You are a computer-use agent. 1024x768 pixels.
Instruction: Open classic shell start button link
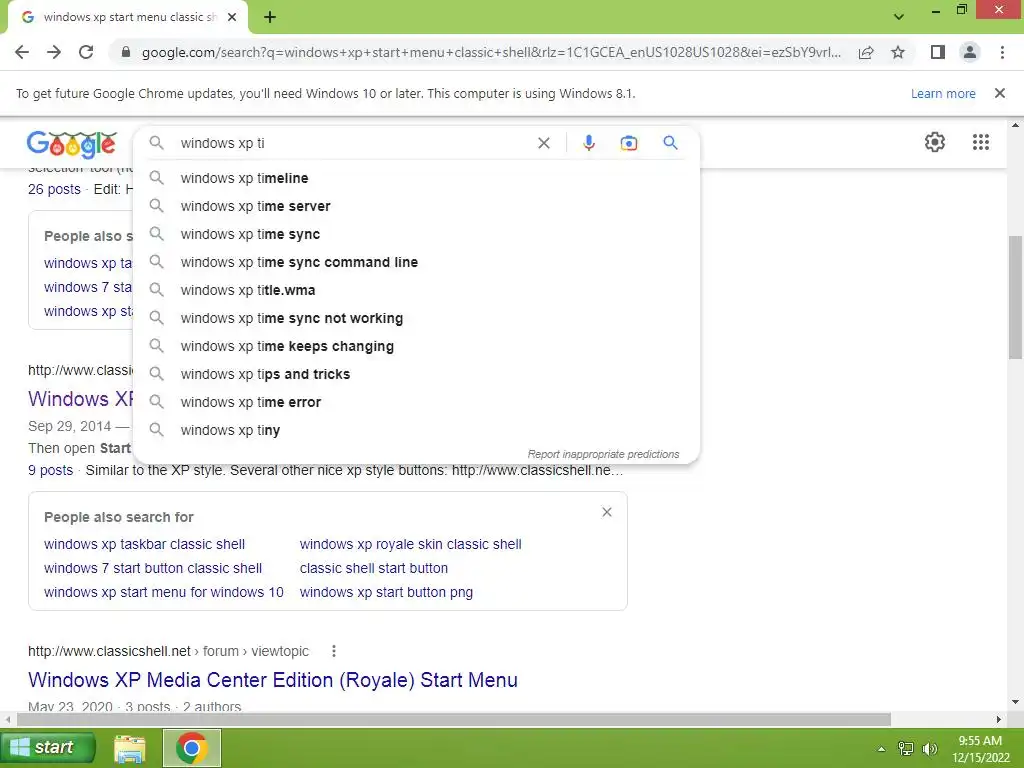tap(374, 568)
